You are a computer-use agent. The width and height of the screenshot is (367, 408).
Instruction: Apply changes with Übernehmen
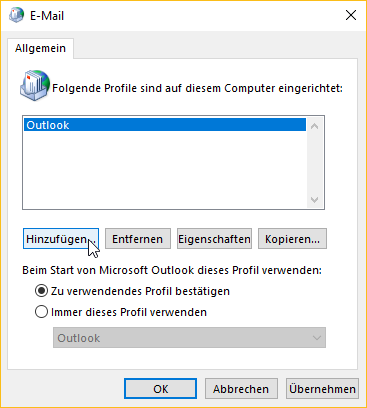click(x=322, y=389)
